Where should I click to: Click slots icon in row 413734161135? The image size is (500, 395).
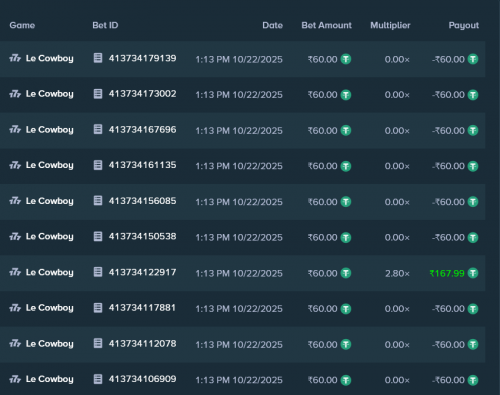point(15,166)
